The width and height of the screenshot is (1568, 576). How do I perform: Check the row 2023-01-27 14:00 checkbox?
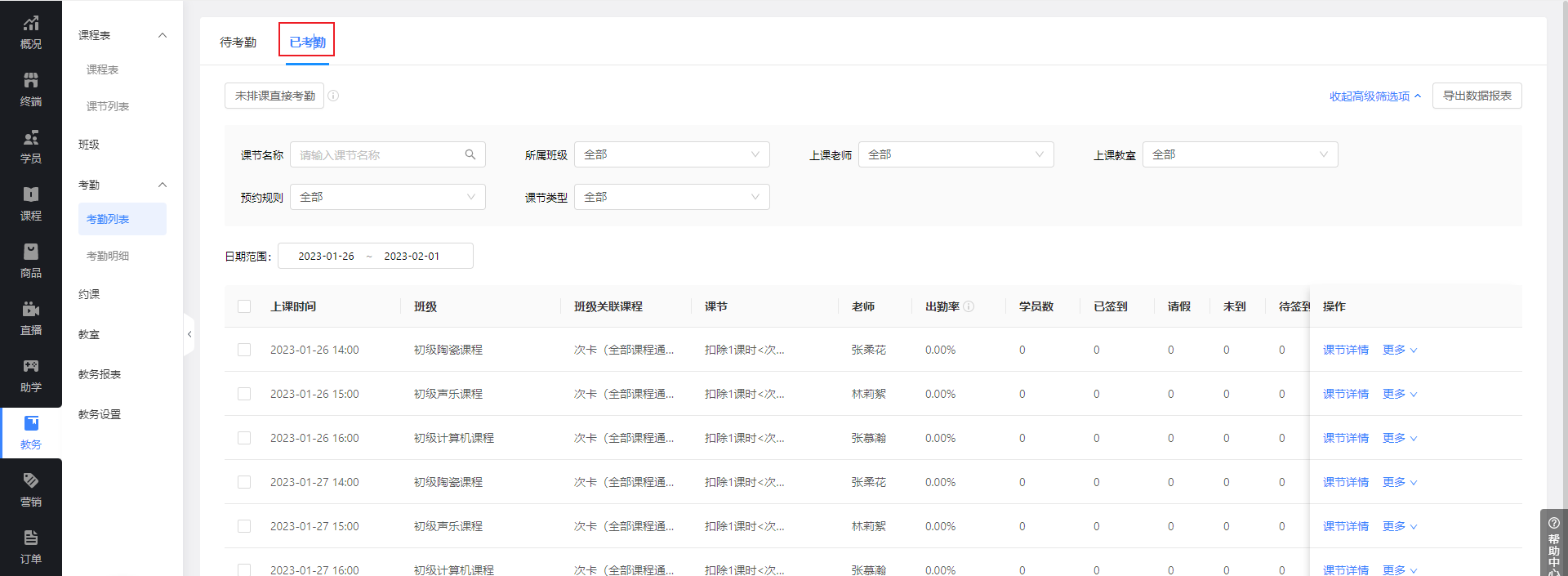pyautogui.click(x=244, y=482)
